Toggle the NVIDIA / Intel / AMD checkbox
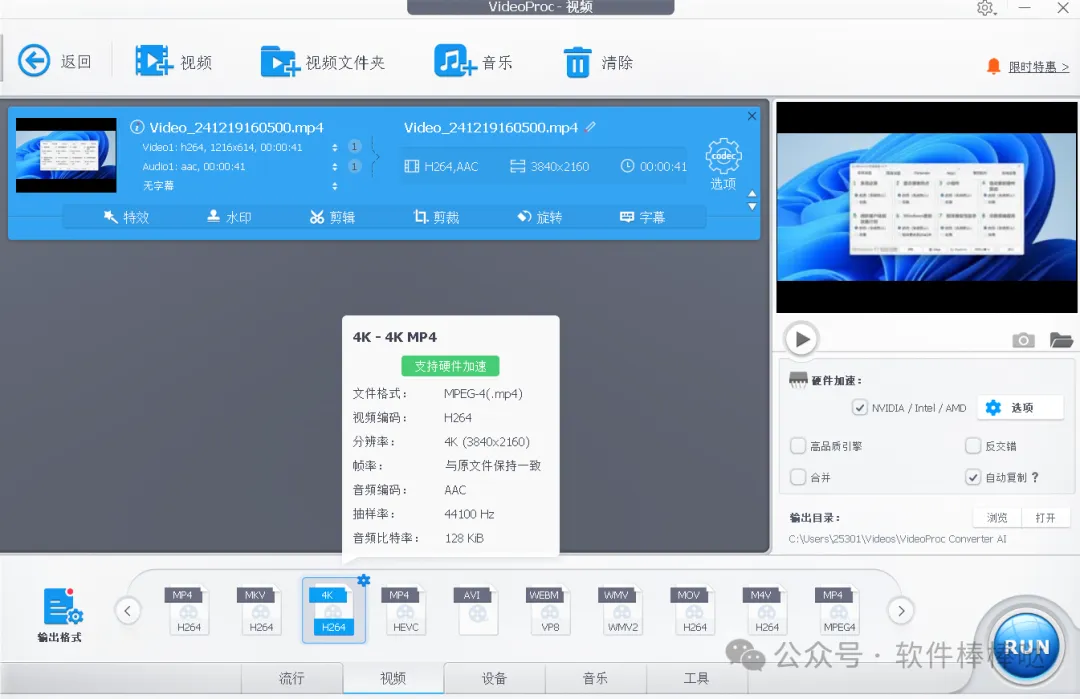Viewport: 1080px width, 699px height. click(x=860, y=408)
